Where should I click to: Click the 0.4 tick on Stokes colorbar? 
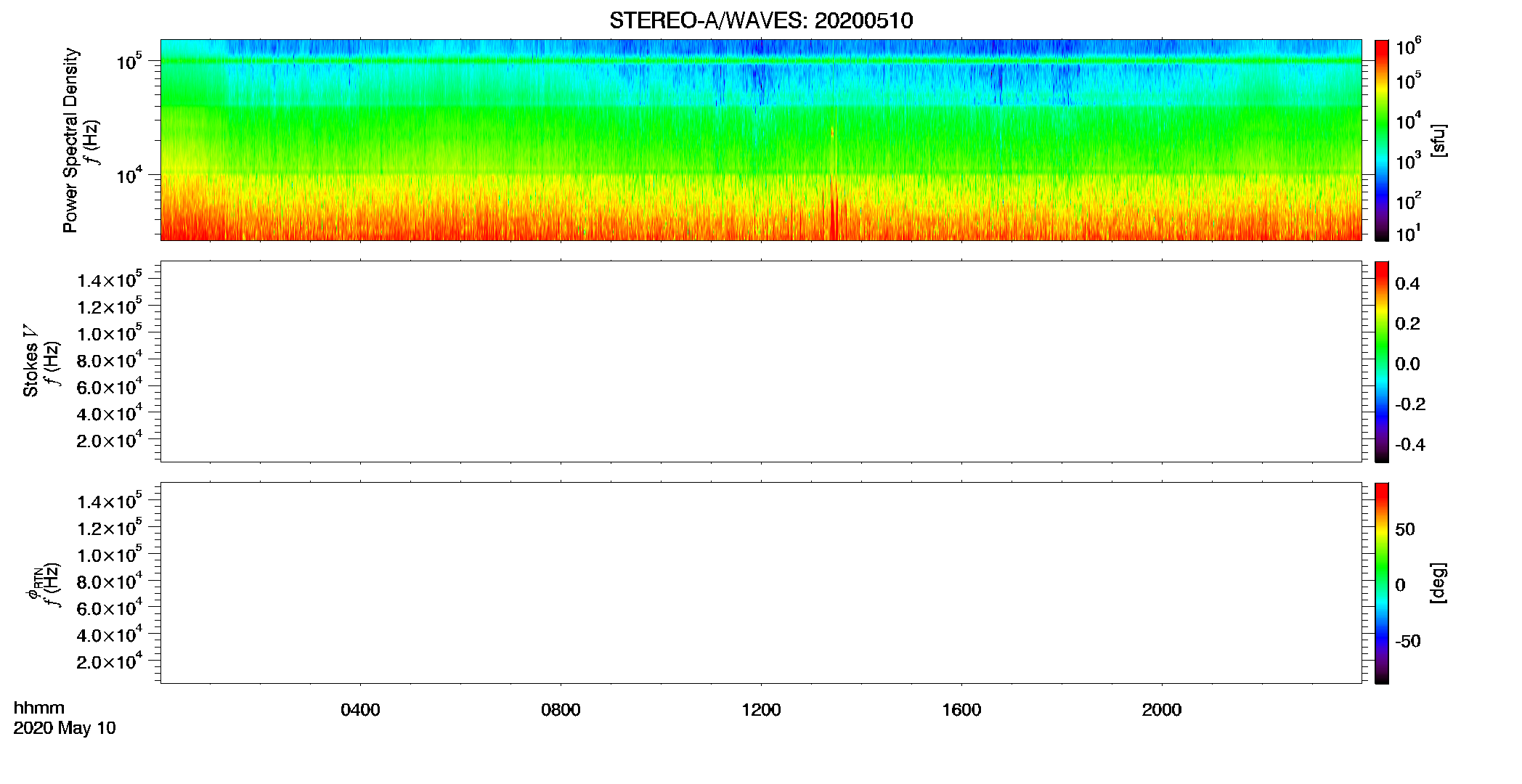pos(1407,284)
